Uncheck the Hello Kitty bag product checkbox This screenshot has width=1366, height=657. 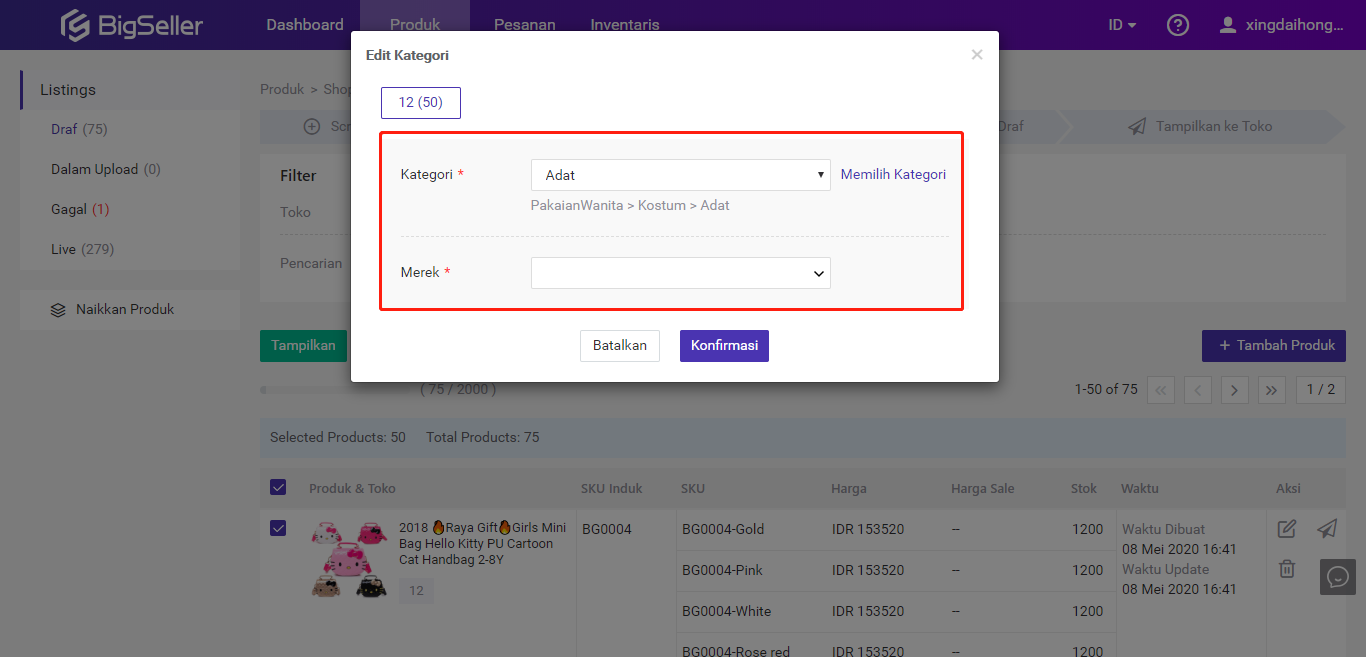tap(278, 528)
